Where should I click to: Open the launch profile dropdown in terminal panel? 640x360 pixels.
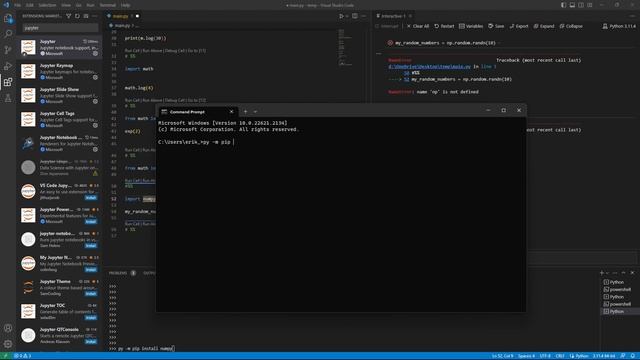607,273
